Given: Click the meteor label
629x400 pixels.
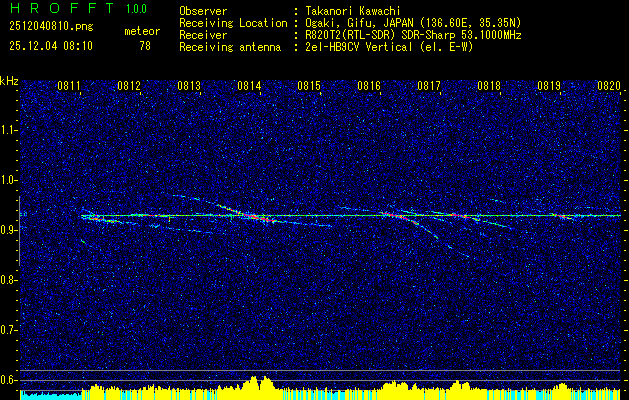Looking at the screenshot, I should pos(142,31).
